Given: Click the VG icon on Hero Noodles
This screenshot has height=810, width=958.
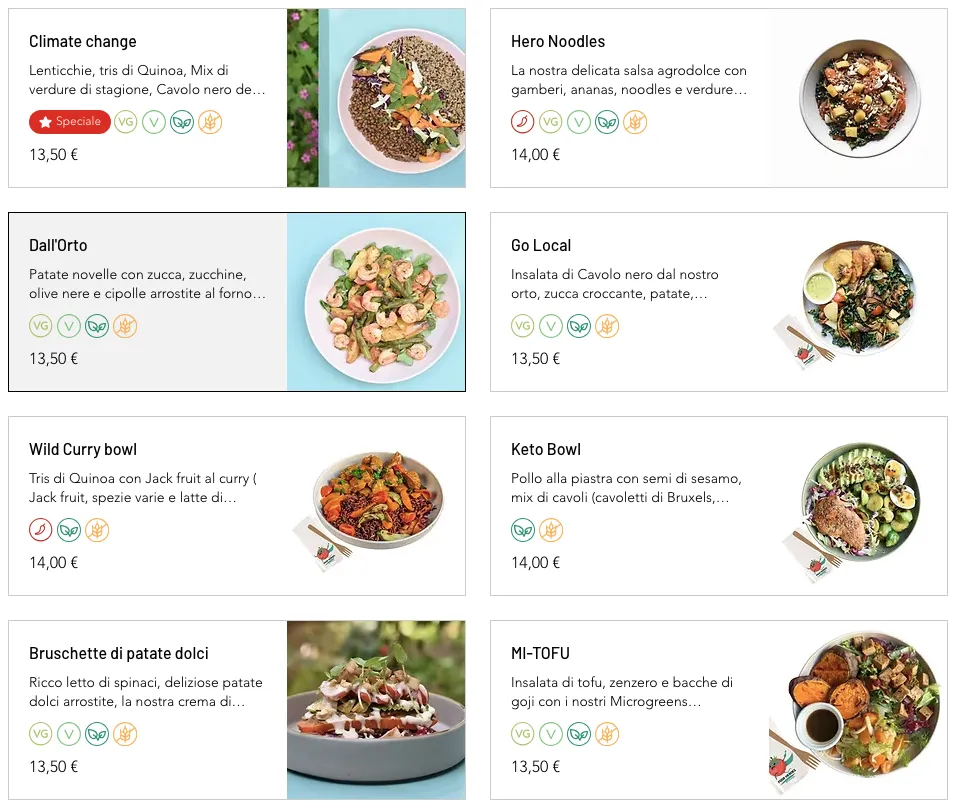Looking at the screenshot, I should tap(551, 122).
